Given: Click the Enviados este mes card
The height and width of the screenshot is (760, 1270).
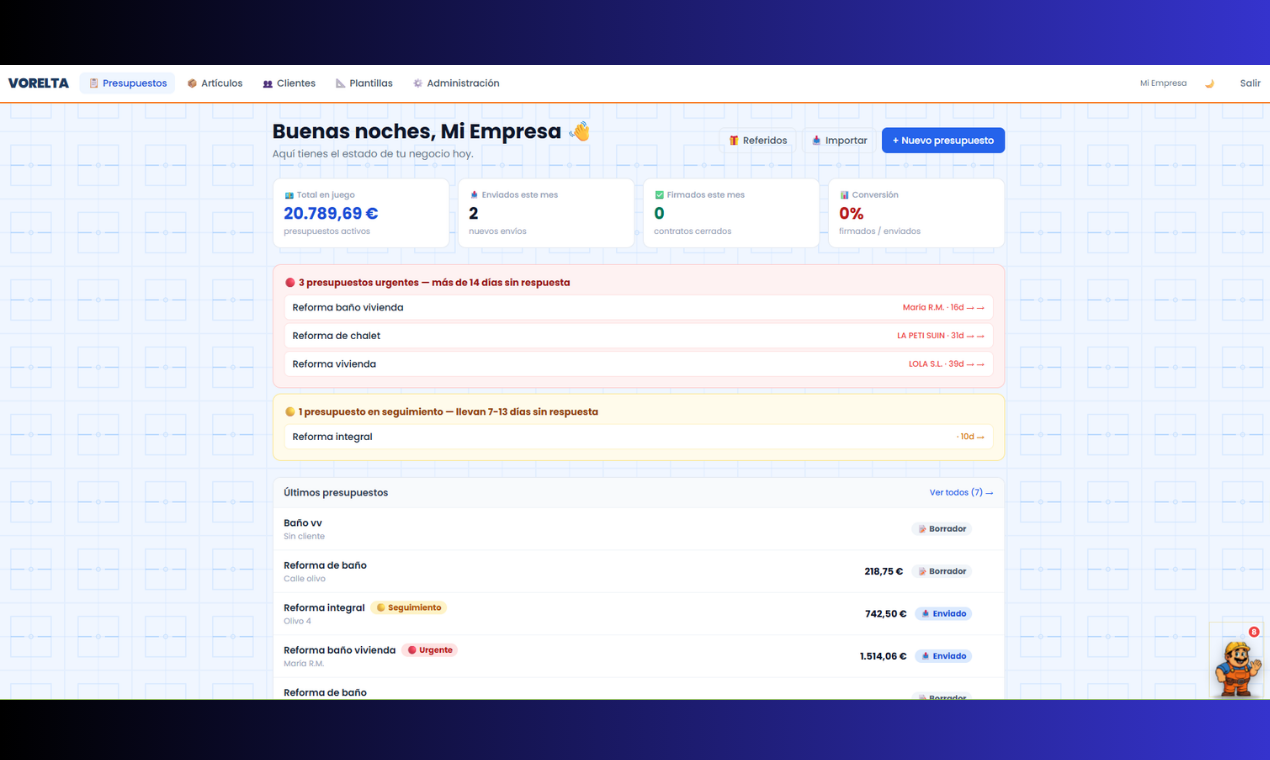Looking at the screenshot, I should (546, 213).
